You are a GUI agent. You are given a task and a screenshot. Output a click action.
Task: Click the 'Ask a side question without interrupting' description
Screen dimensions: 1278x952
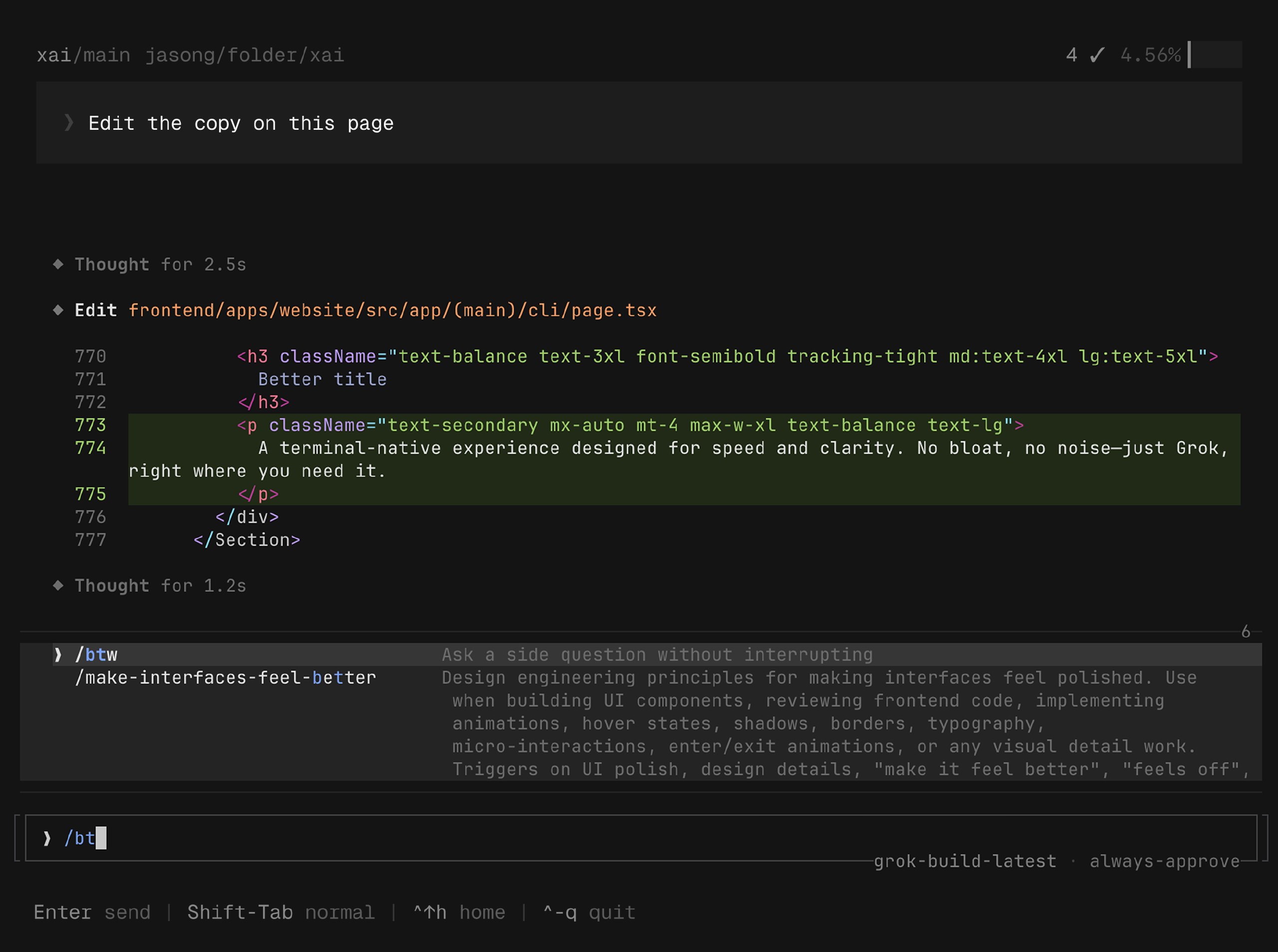tap(657, 654)
